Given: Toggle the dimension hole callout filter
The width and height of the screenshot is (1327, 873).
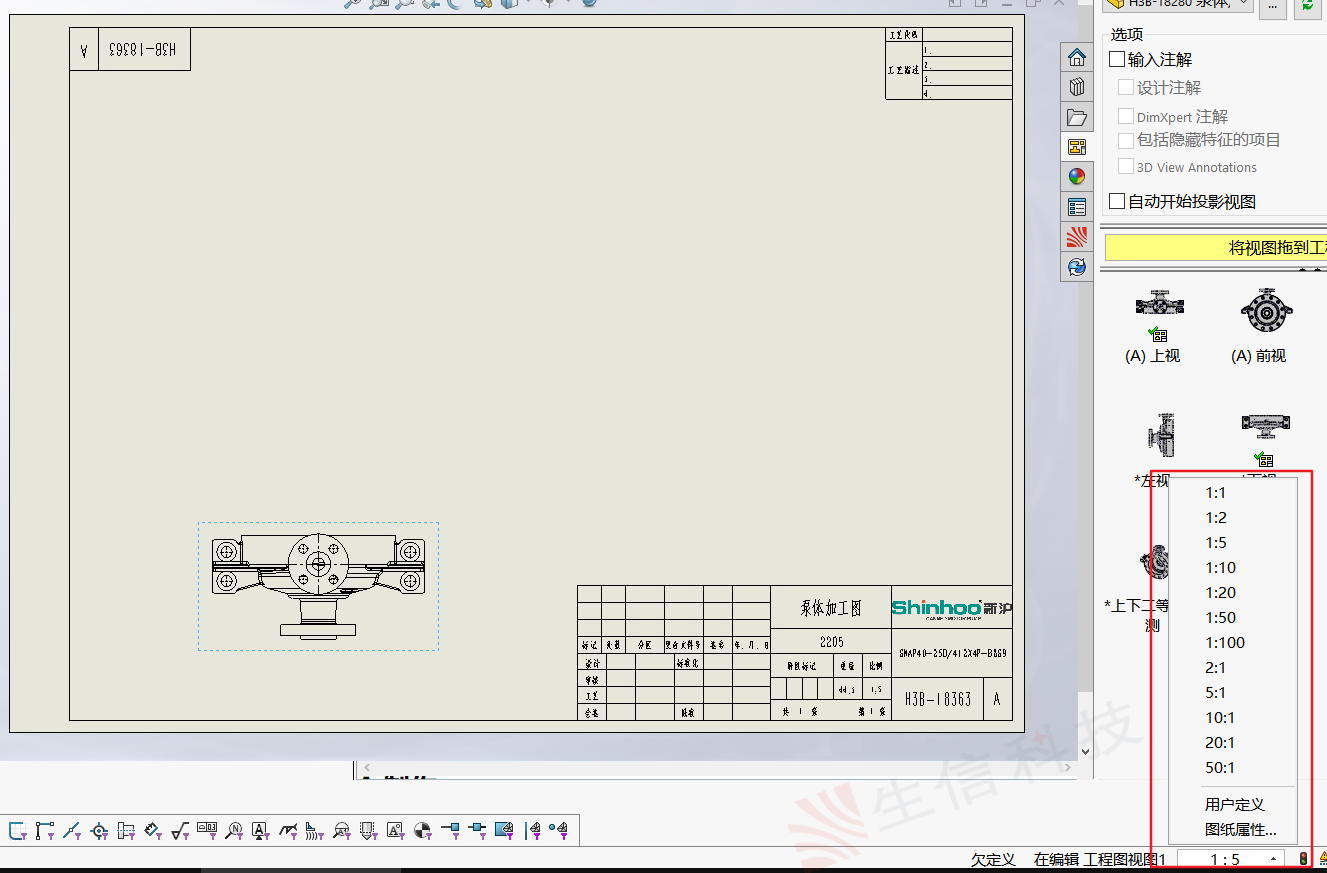Looking at the screenshot, I should tap(153, 829).
